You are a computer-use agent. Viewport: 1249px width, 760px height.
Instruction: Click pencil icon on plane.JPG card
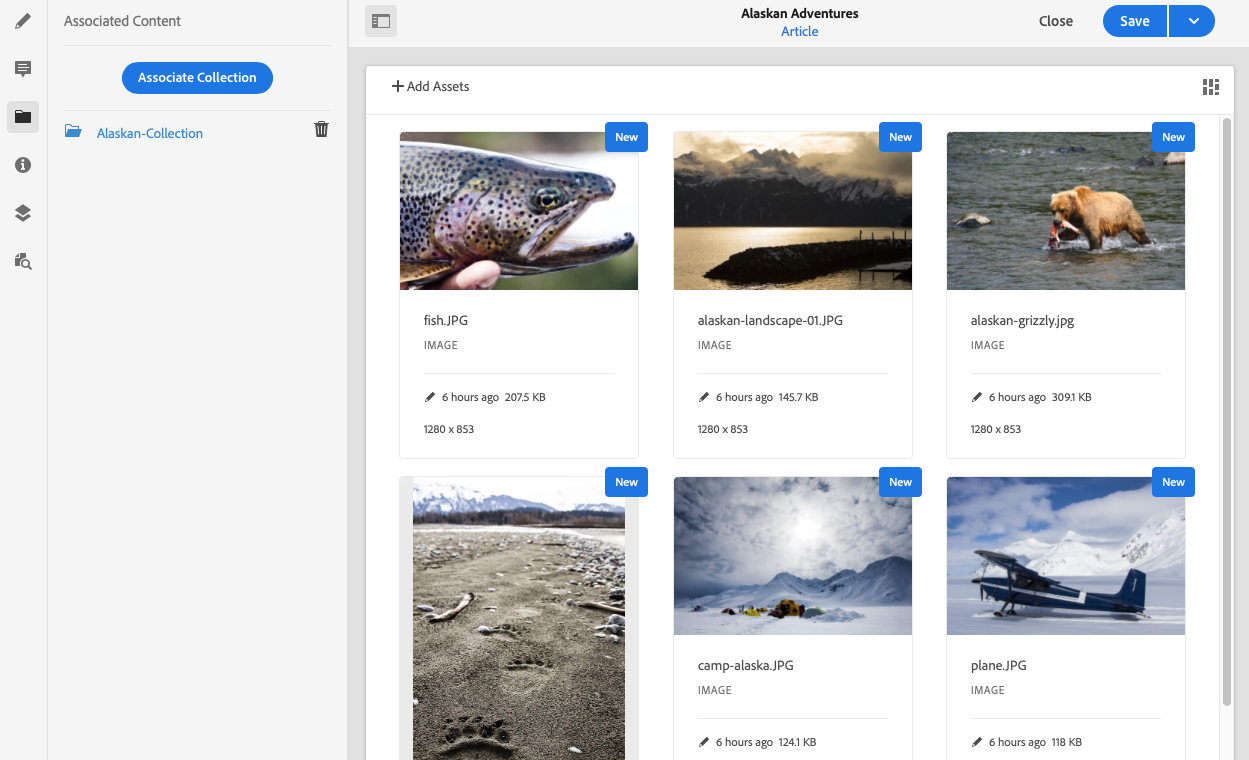point(977,742)
